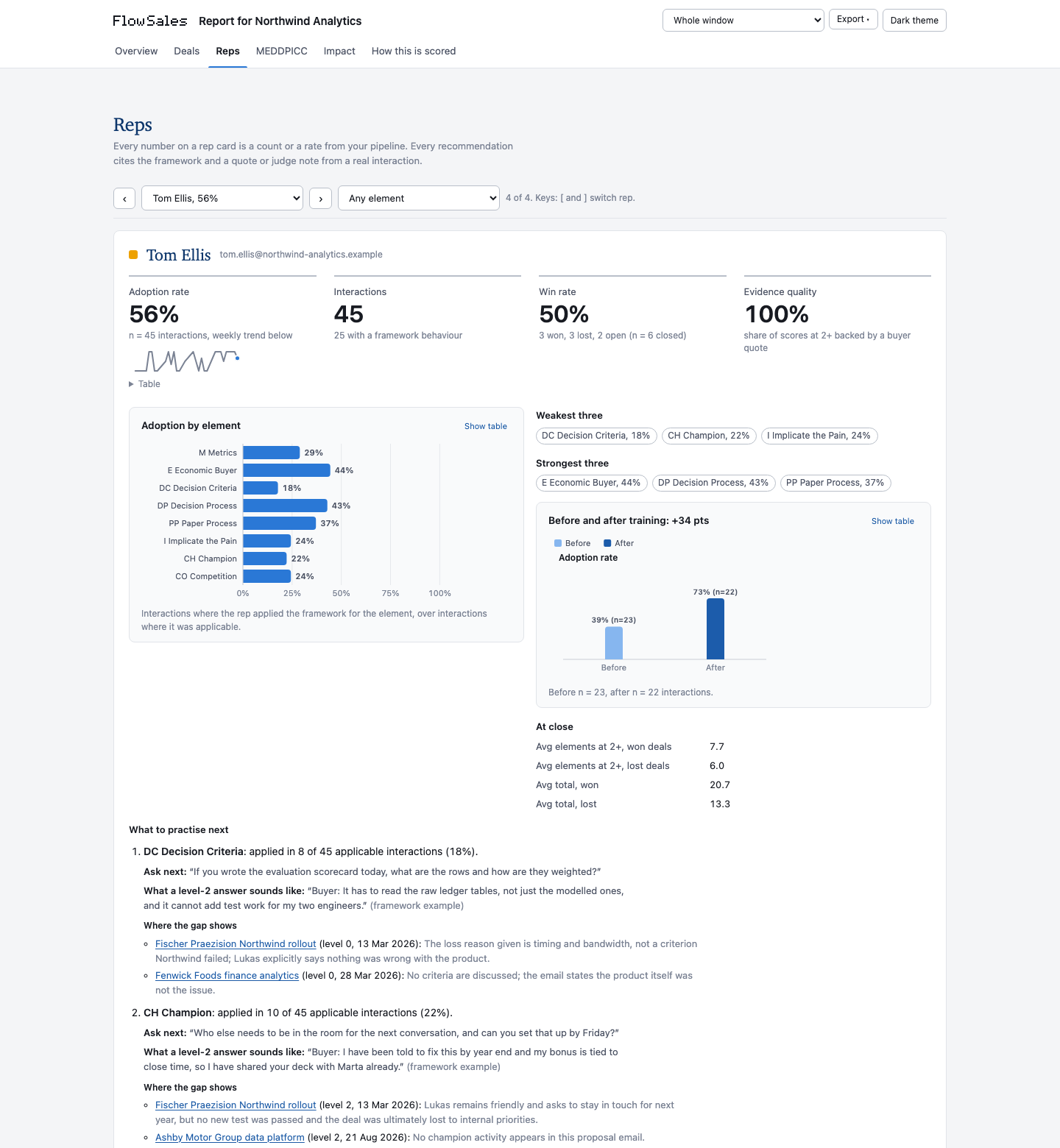Select the Reps tab
This screenshot has width=1060, height=1148.
[x=228, y=51]
